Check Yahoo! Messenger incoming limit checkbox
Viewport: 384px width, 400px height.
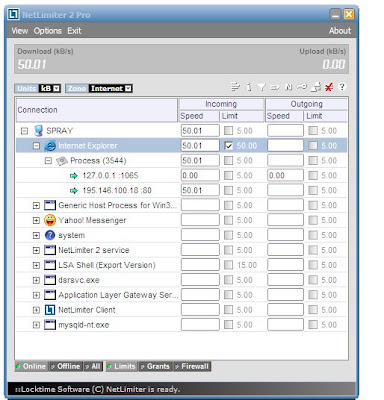click(229, 220)
